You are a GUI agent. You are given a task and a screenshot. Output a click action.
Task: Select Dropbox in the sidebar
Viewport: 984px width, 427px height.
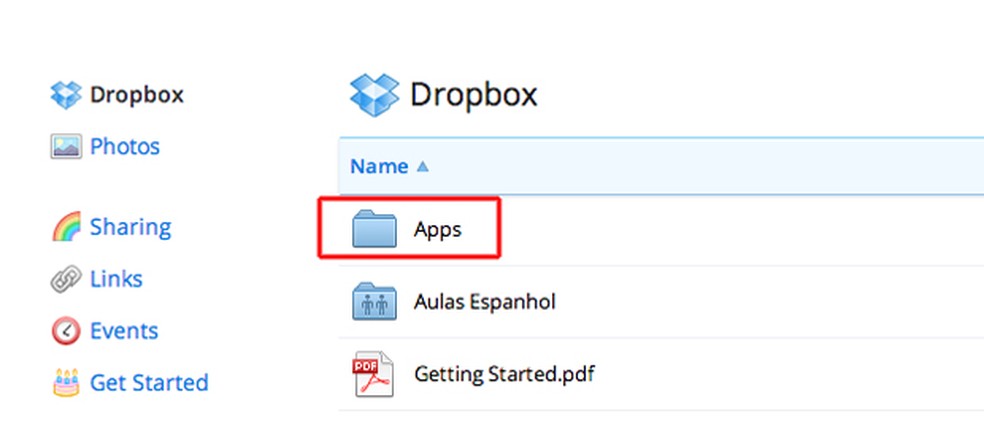(137, 95)
